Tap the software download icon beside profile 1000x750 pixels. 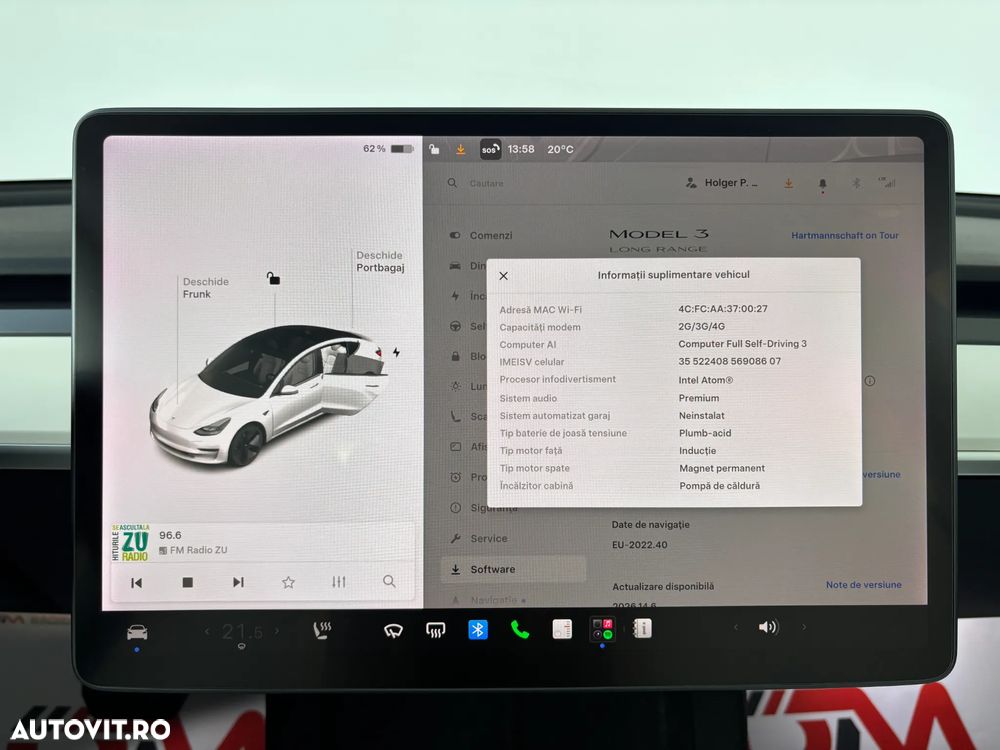click(x=789, y=184)
